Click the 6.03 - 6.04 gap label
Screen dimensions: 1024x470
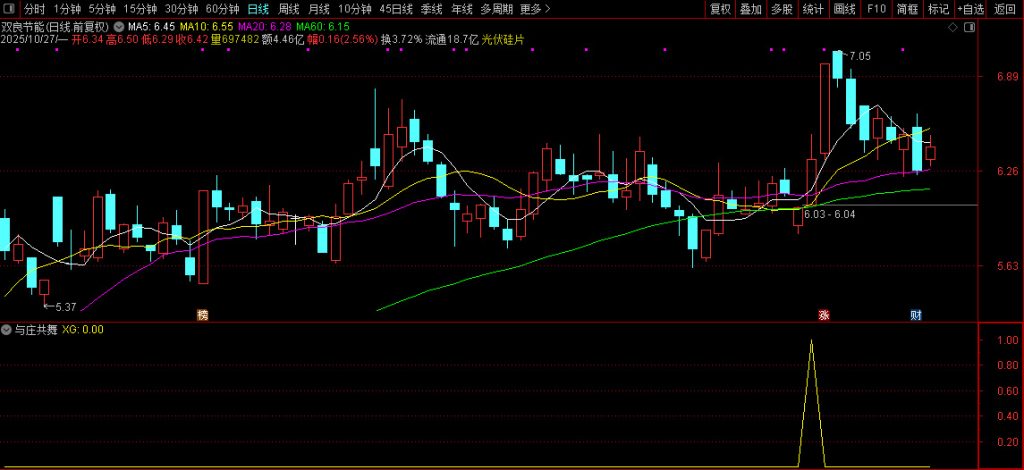point(829,214)
